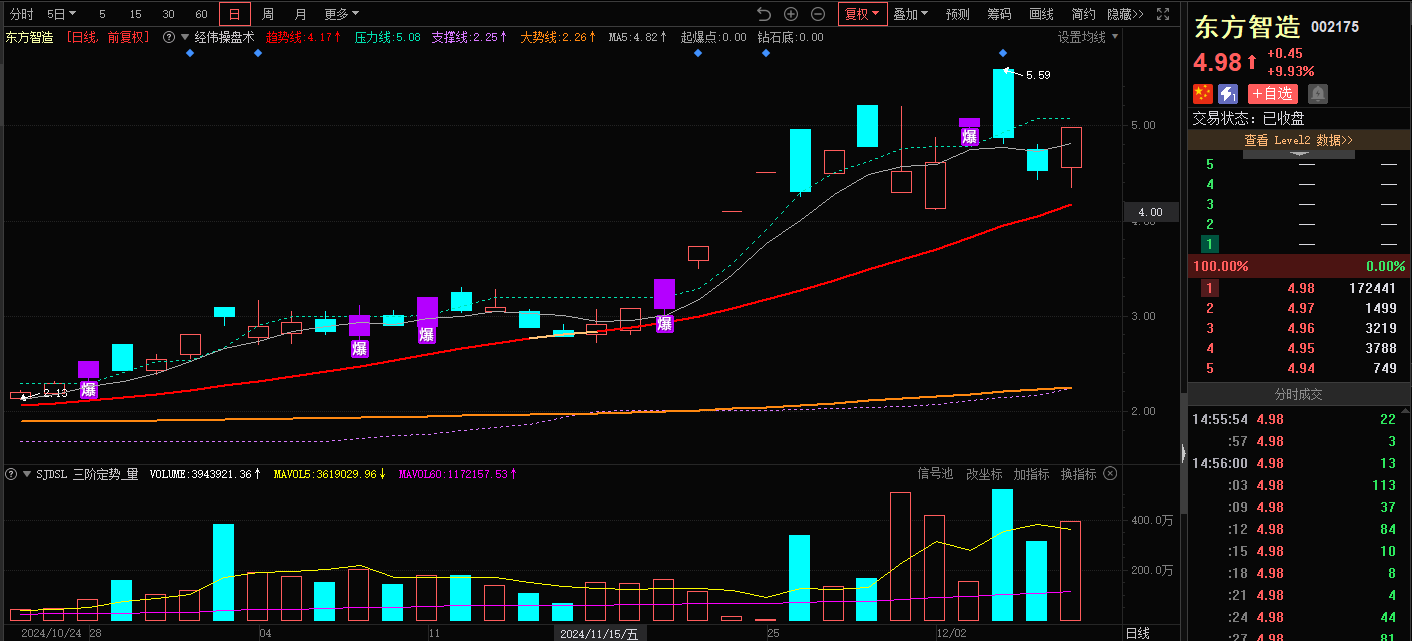This screenshot has height=641, width=1412.
Task: Expand the 叠加 overlay dropdown
Action: click(x=910, y=14)
